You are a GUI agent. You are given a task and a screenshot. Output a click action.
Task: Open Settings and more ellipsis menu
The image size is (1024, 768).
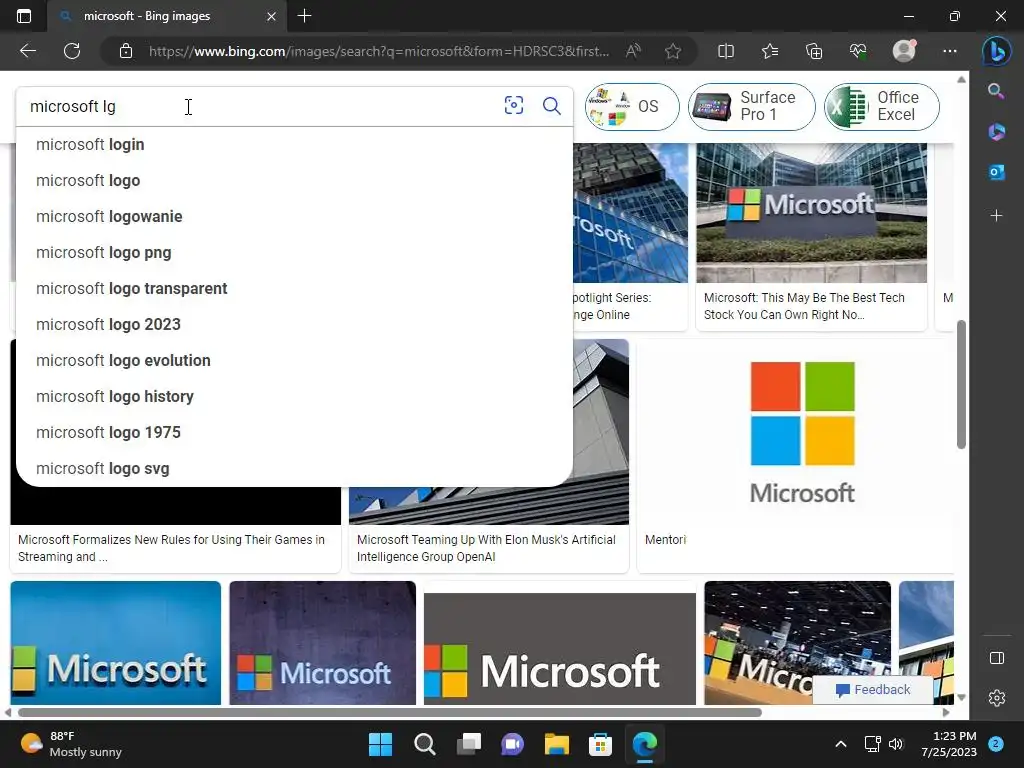(x=950, y=51)
